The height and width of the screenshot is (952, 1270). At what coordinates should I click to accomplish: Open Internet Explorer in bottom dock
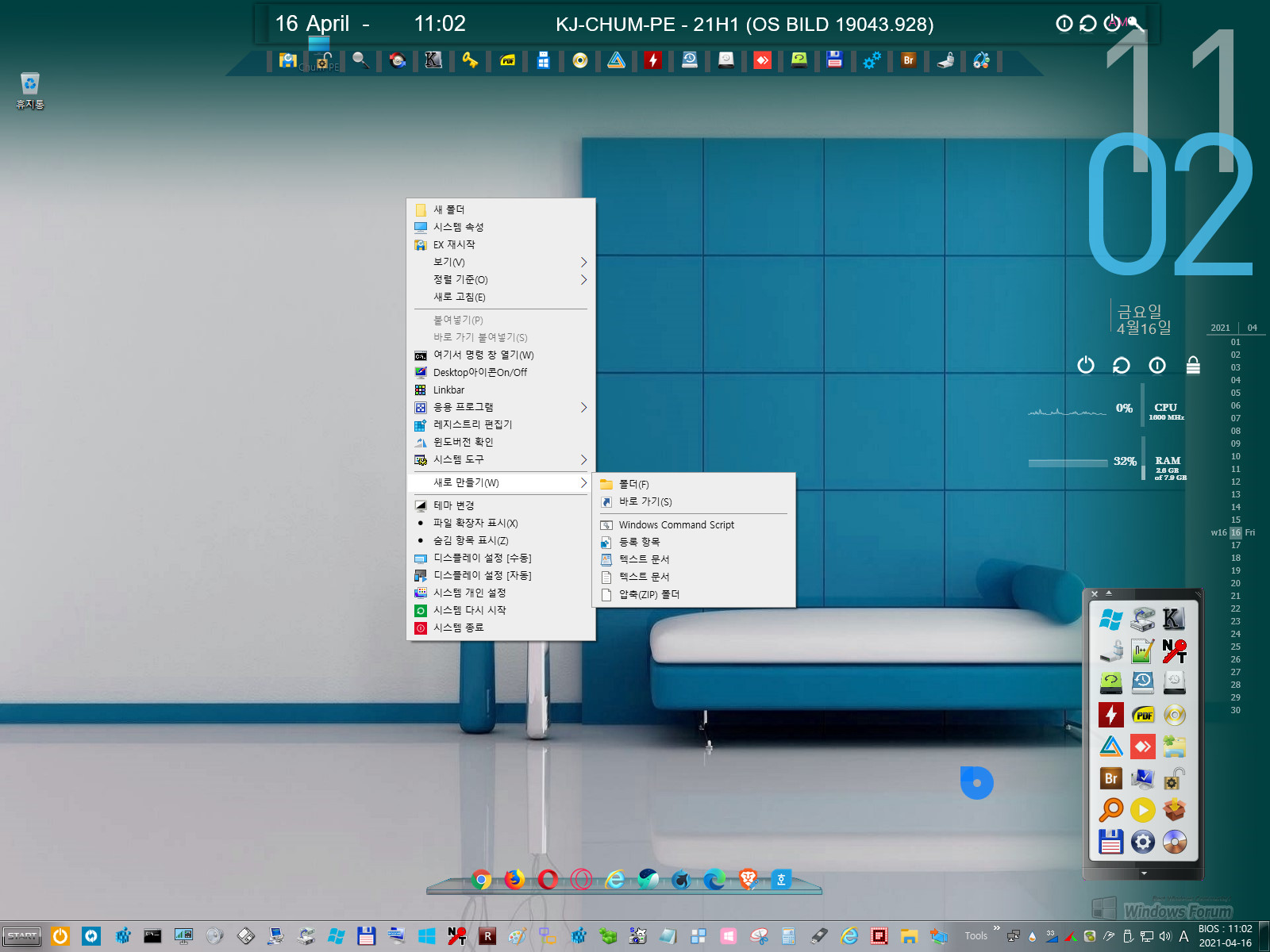click(x=615, y=879)
